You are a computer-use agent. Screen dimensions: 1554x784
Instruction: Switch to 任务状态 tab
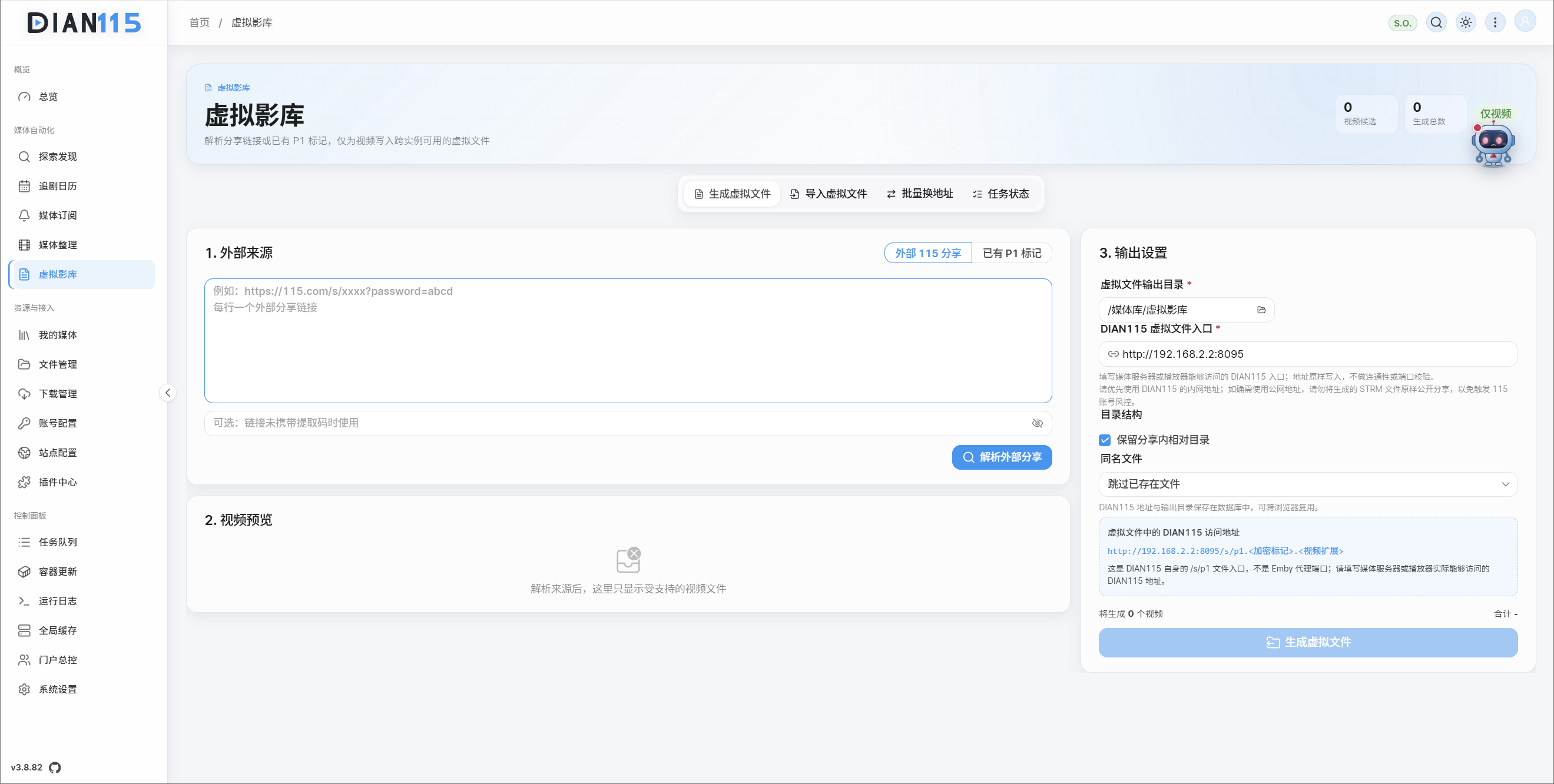click(x=1001, y=194)
